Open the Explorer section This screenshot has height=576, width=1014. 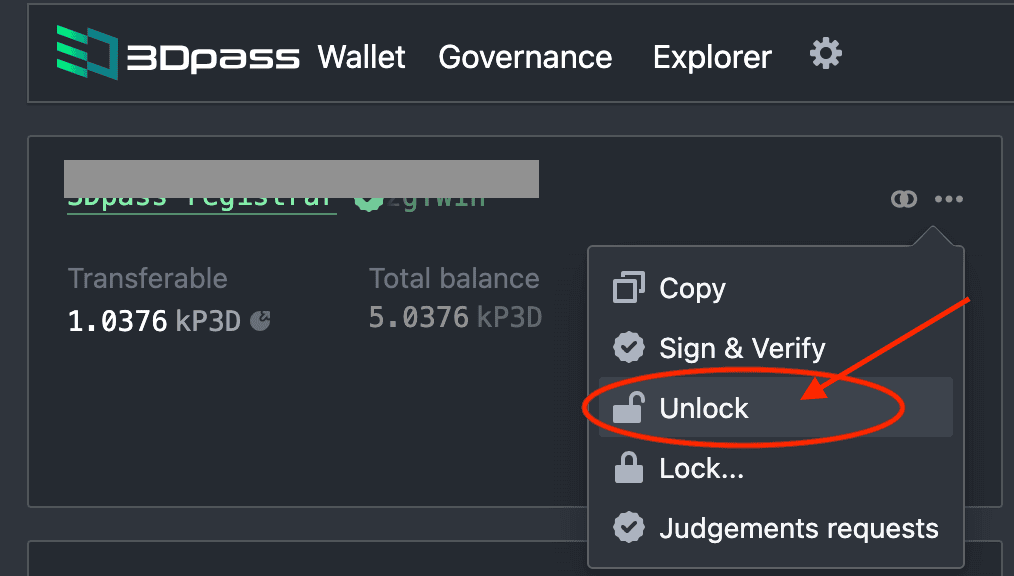pos(711,57)
